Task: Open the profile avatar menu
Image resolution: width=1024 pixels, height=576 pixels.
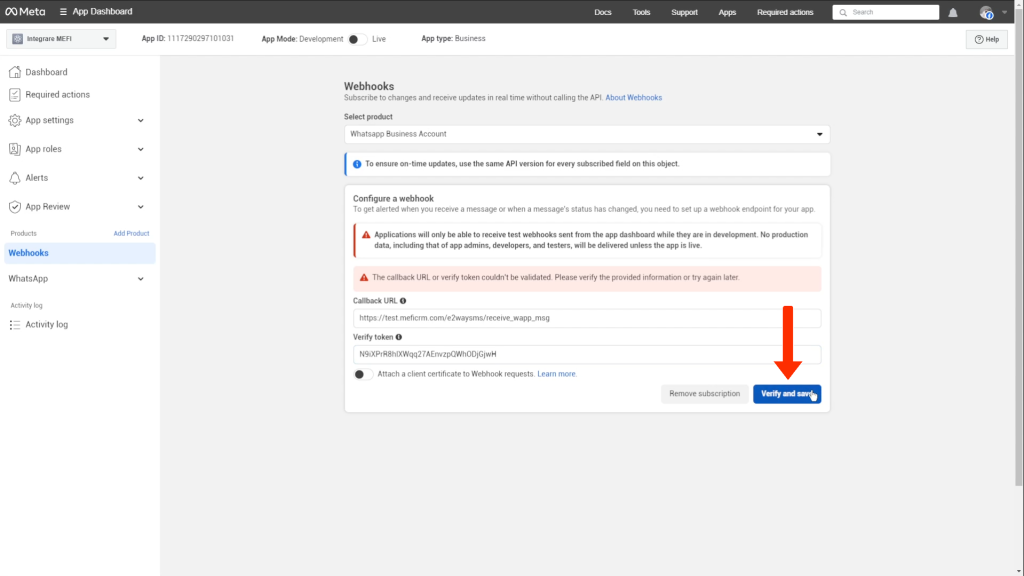Action: point(986,12)
